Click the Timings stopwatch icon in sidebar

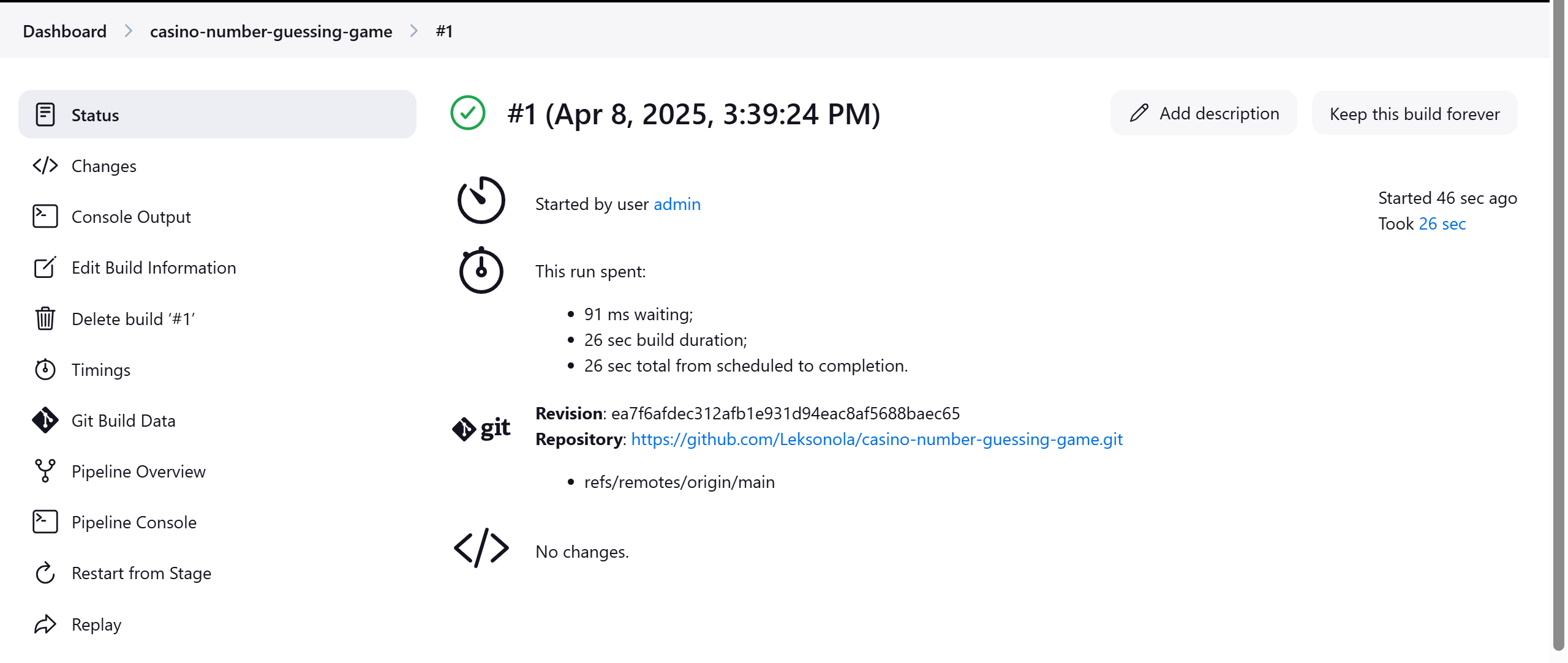coord(45,369)
